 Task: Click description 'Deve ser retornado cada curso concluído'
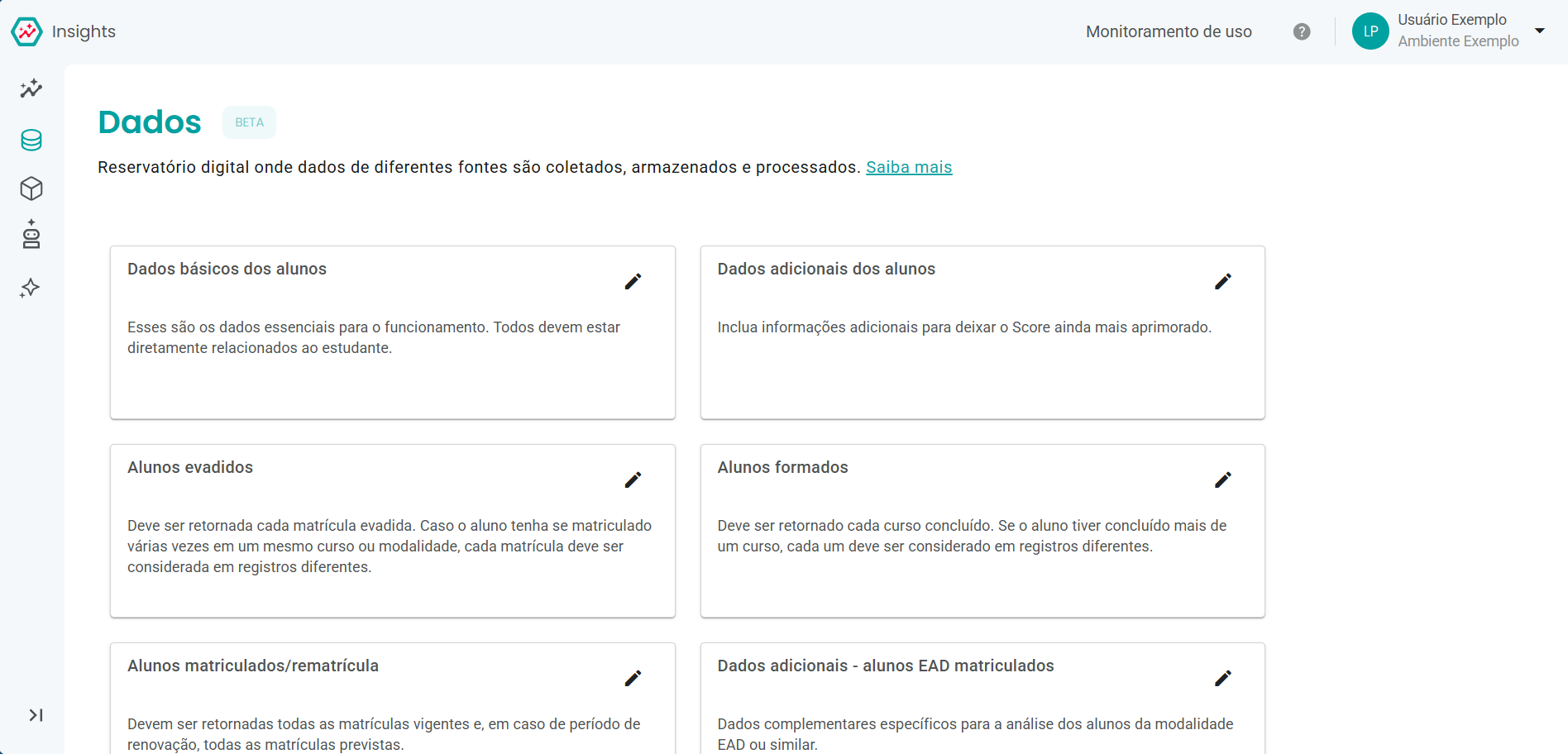[x=973, y=536]
